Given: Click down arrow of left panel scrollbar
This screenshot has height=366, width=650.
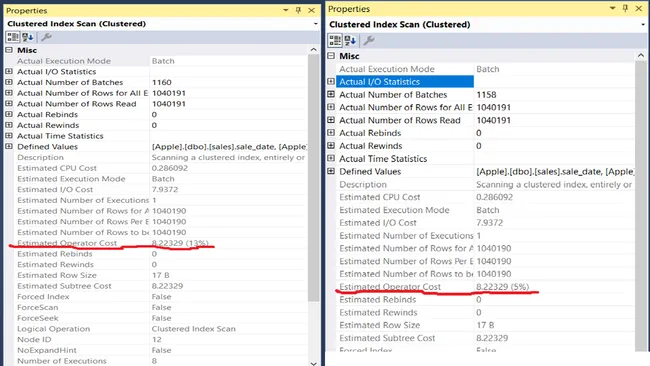Looking at the screenshot, I should 313,363.
